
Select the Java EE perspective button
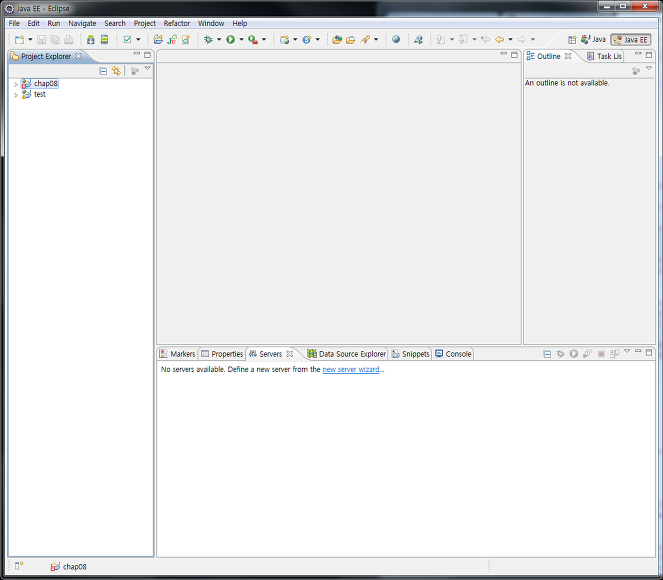coord(630,40)
